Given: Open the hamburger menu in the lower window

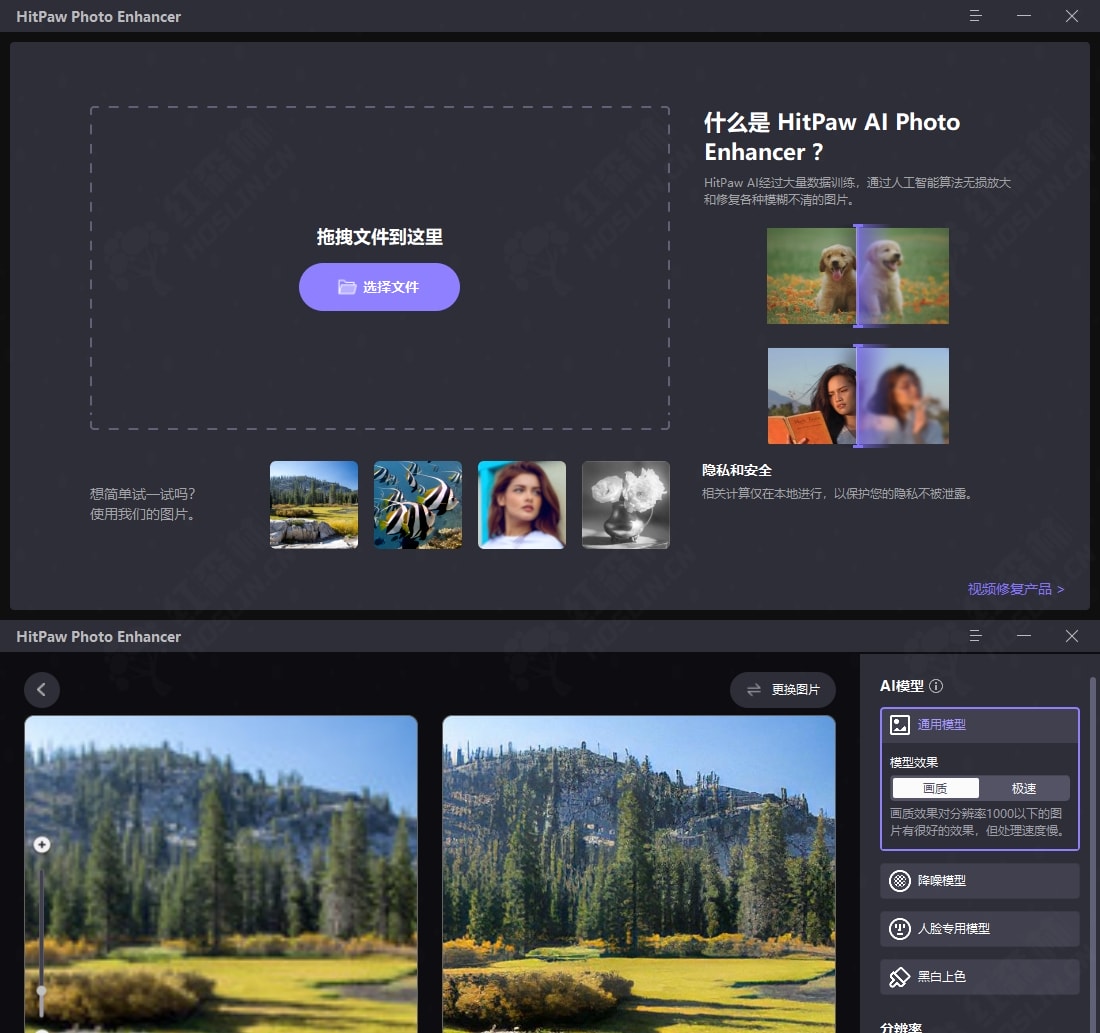Looking at the screenshot, I should [975, 636].
